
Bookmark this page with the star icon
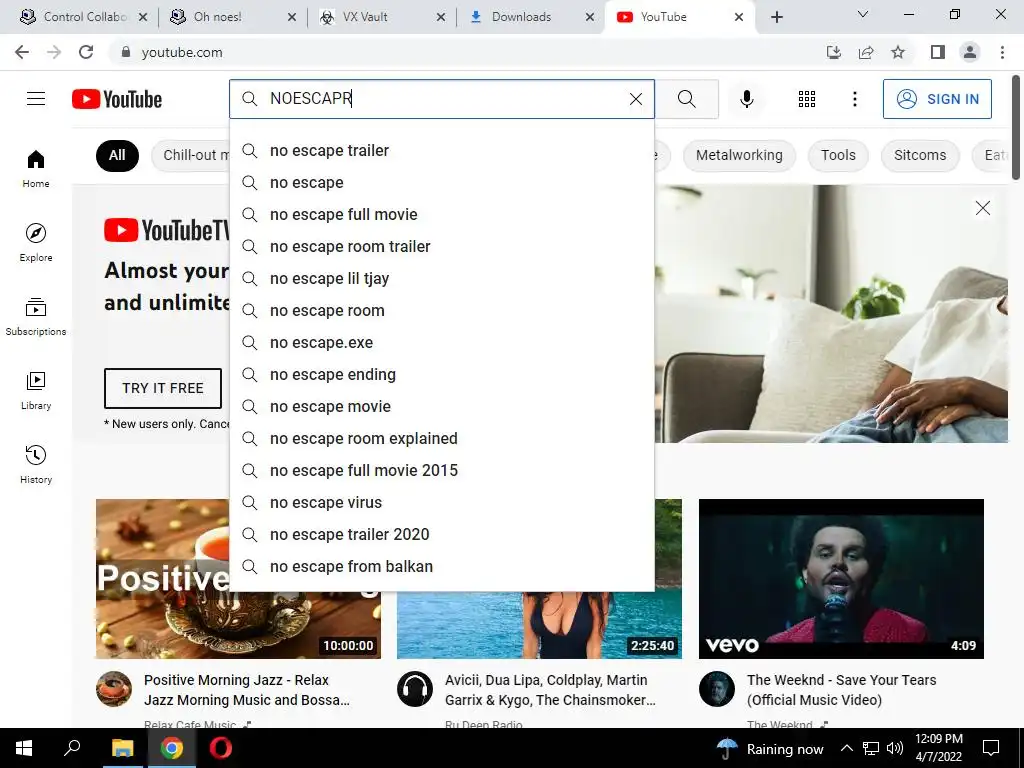point(898,52)
